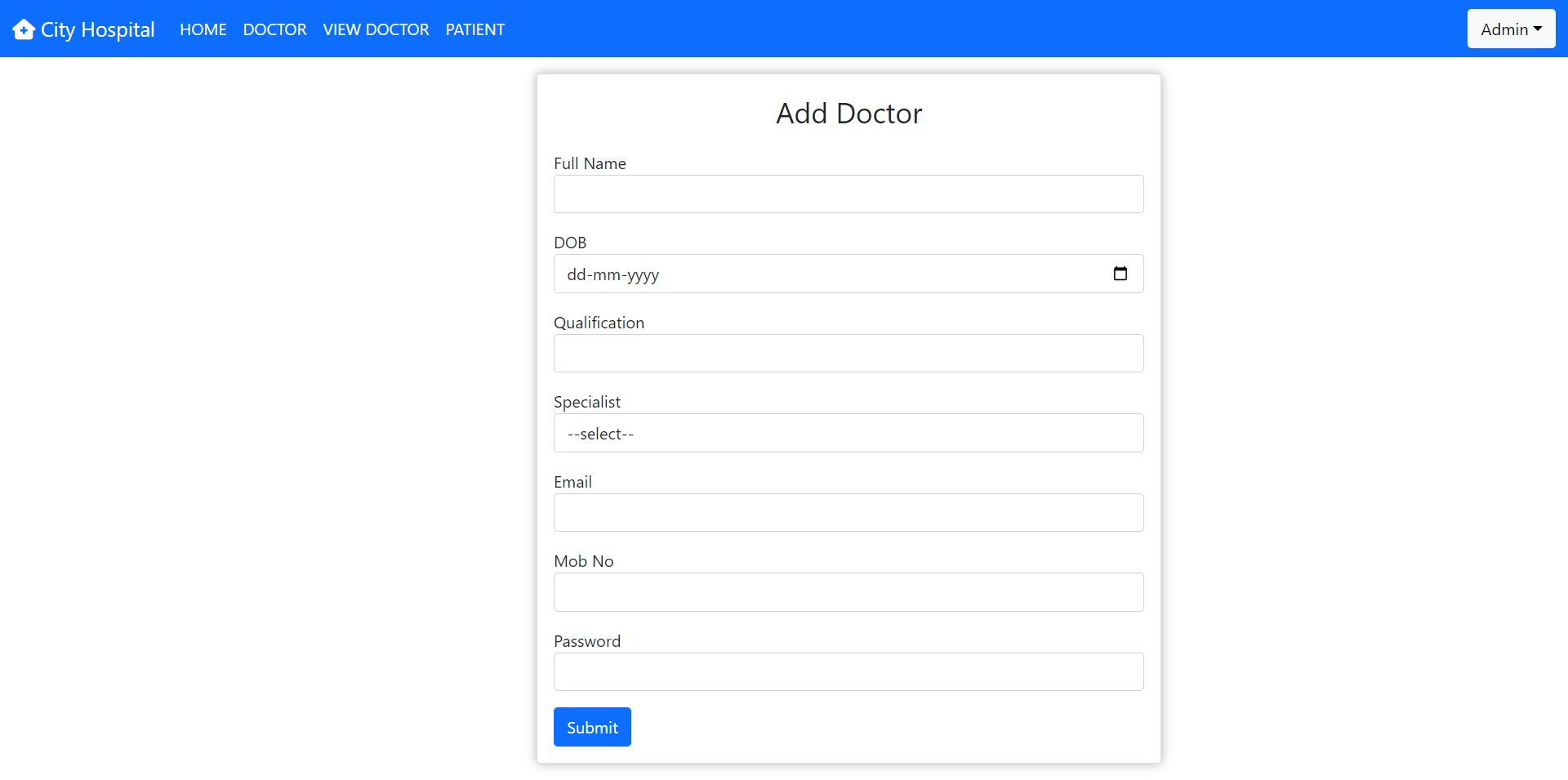Navigate to HOME menu item
Image resolution: width=1568 pixels, height=780 pixels.
[x=203, y=29]
